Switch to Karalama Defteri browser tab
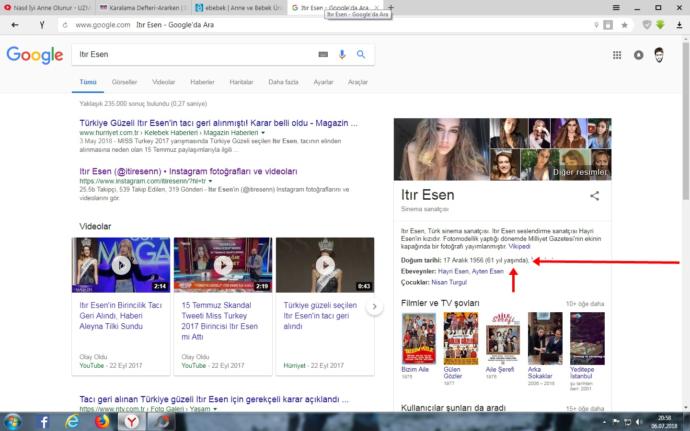Screen dimensions: 690x431 [143, 7]
